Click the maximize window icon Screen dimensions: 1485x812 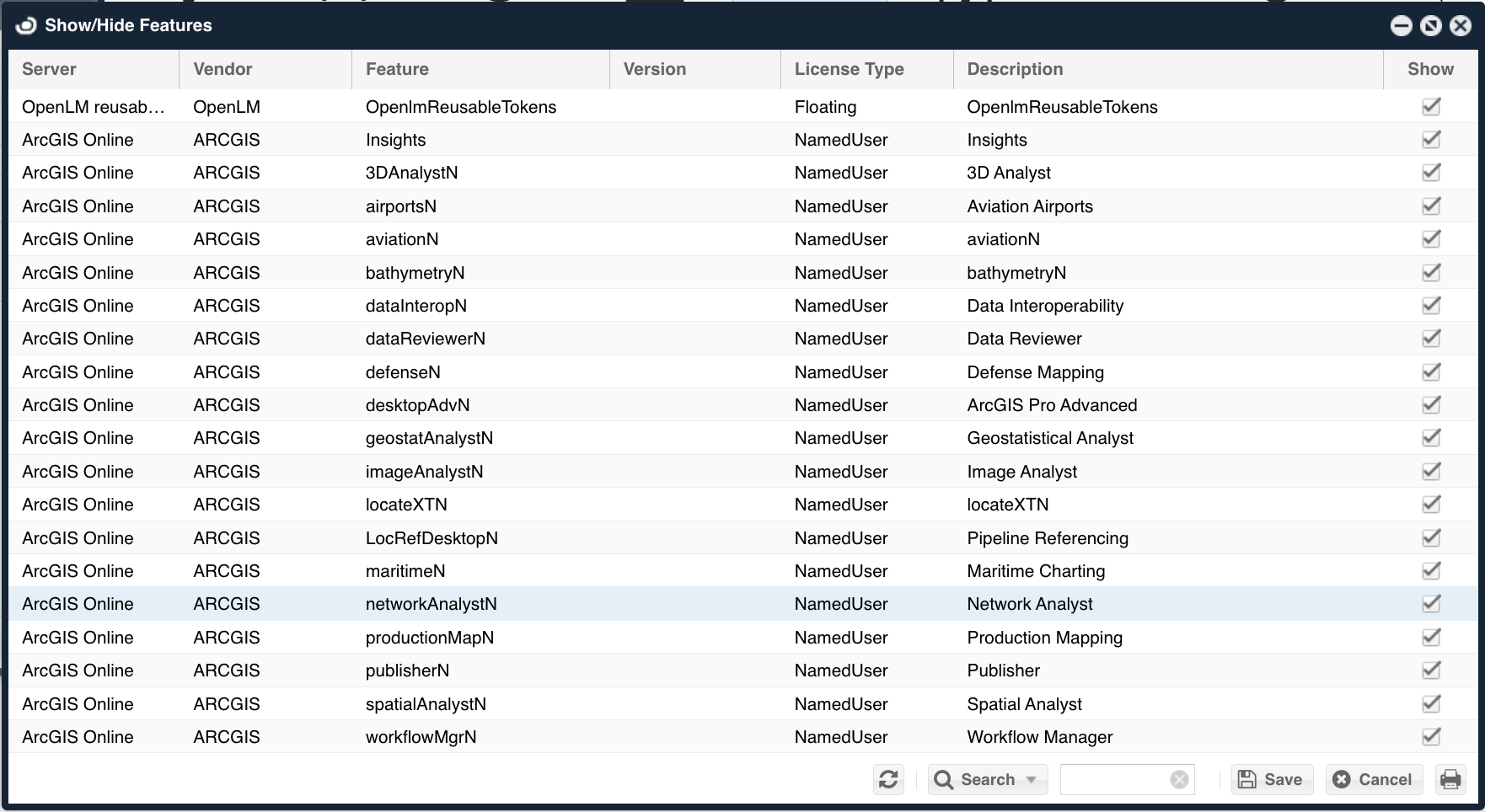[1430, 26]
